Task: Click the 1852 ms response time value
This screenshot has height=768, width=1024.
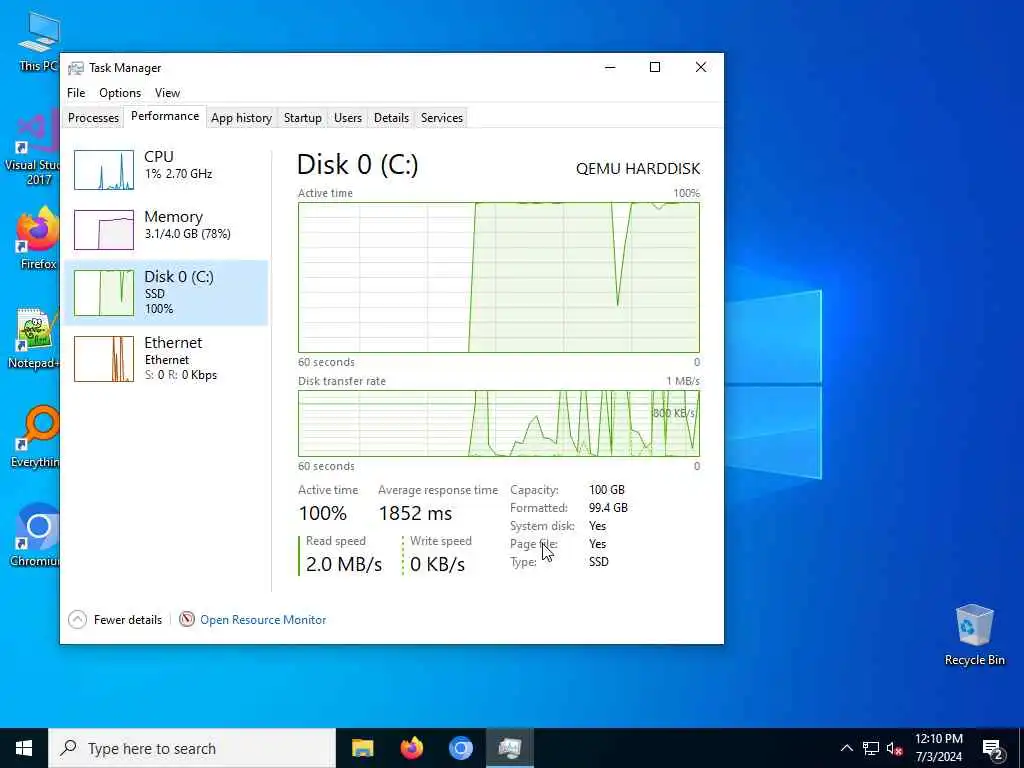Action: click(x=415, y=513)
